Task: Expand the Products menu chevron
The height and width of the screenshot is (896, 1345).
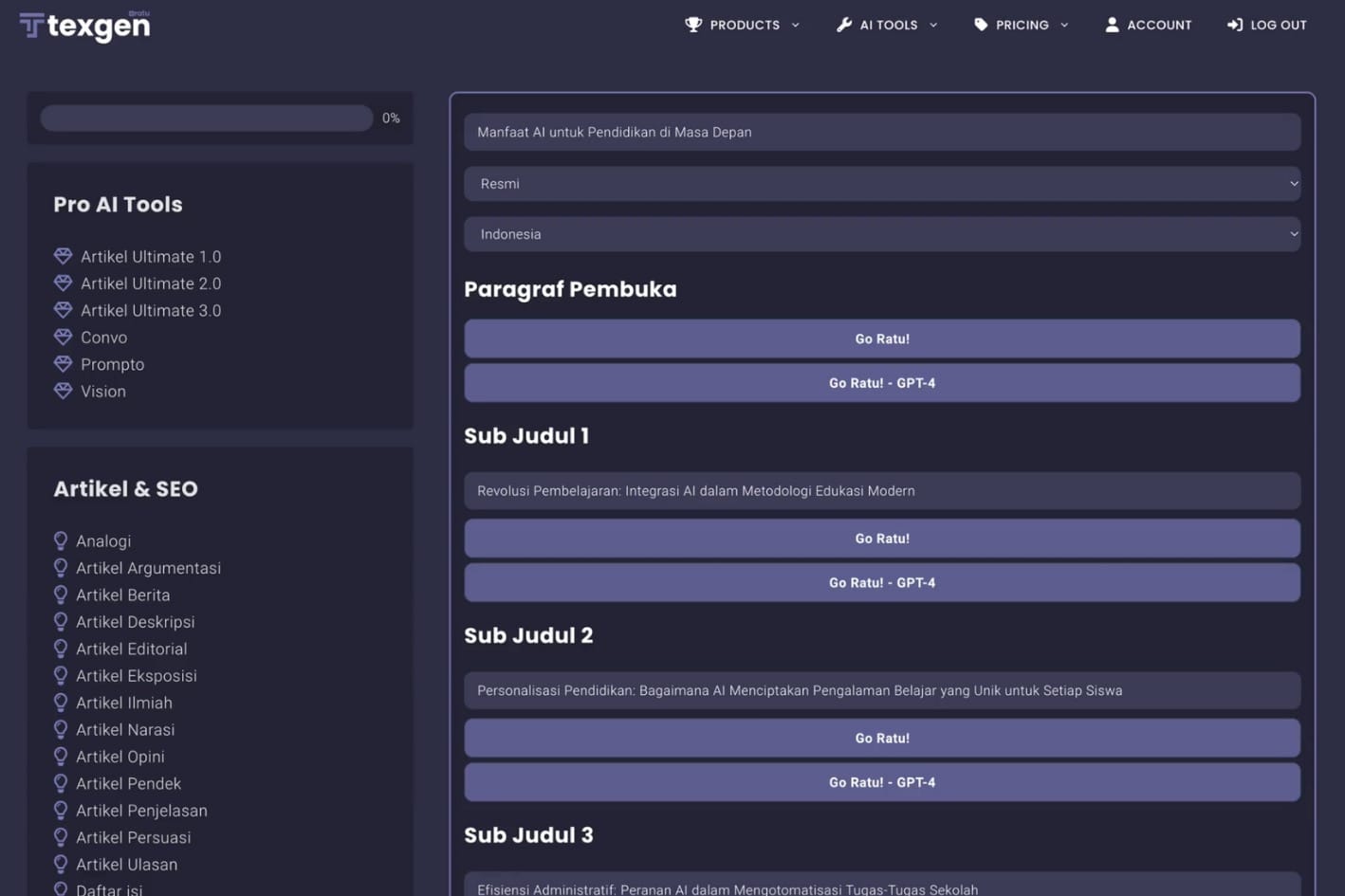Action: coord(796,26)
